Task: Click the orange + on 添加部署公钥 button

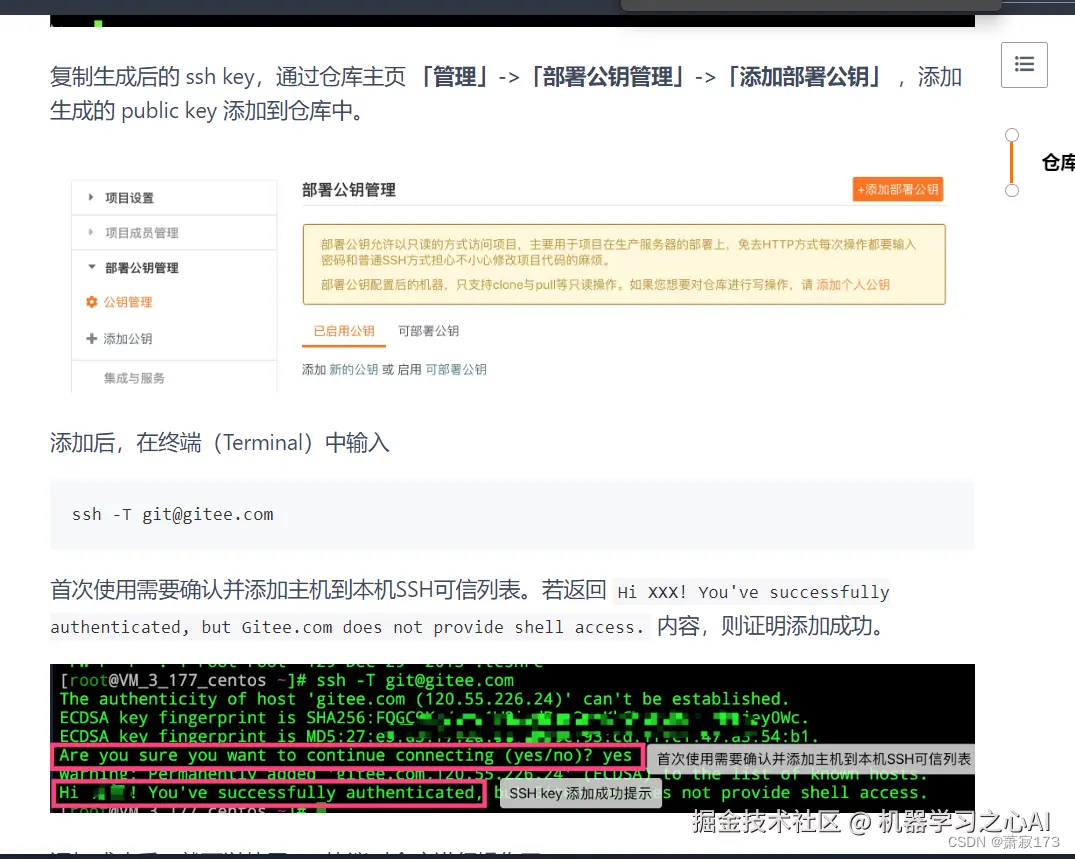Action: [861, 188]
